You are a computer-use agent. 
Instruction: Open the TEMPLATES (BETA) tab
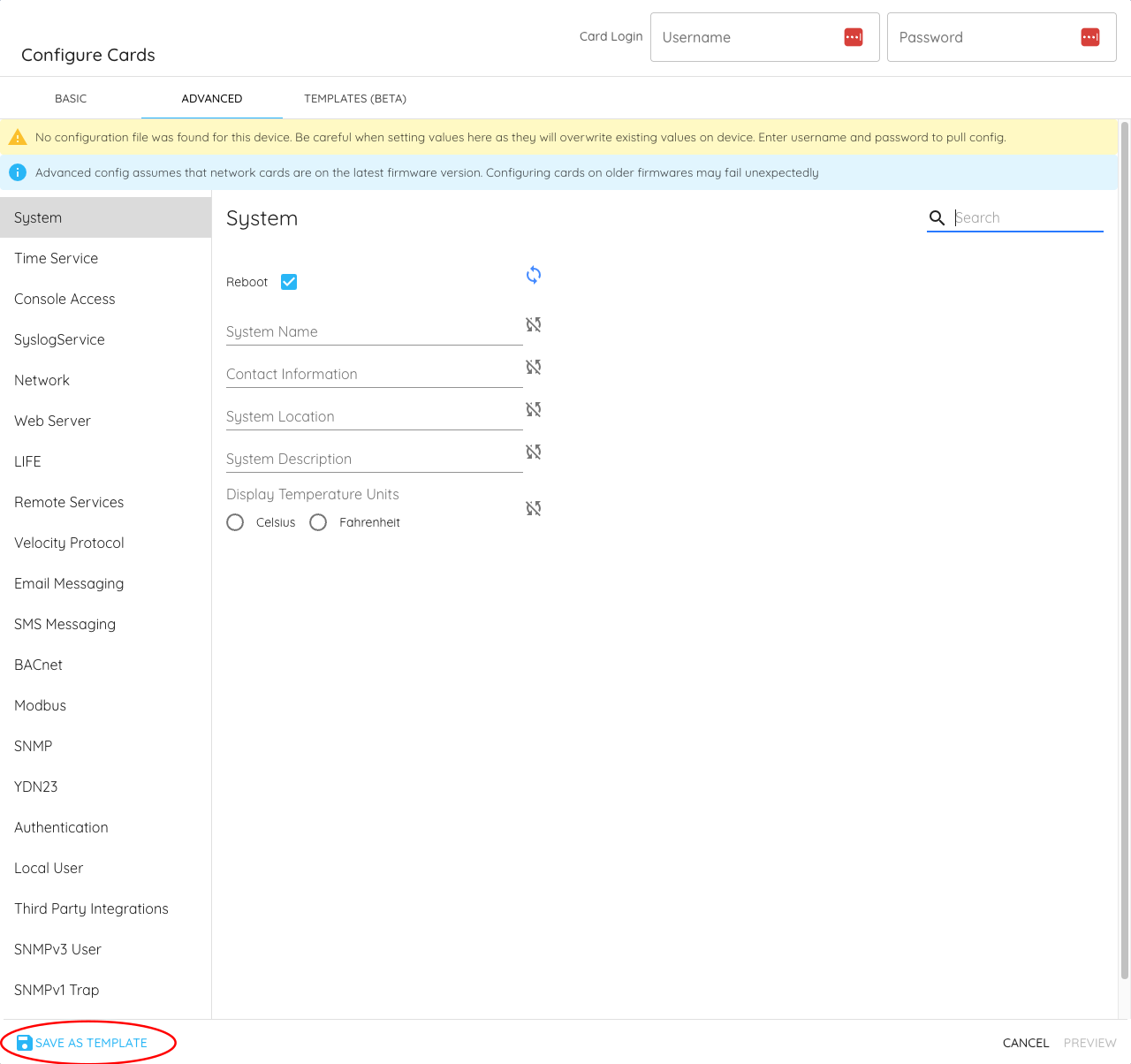[355, 98]
